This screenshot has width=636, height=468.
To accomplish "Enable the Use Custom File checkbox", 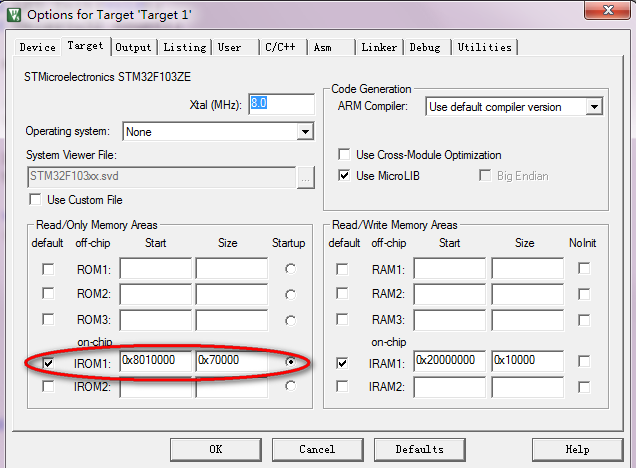I will click(35, 200).
